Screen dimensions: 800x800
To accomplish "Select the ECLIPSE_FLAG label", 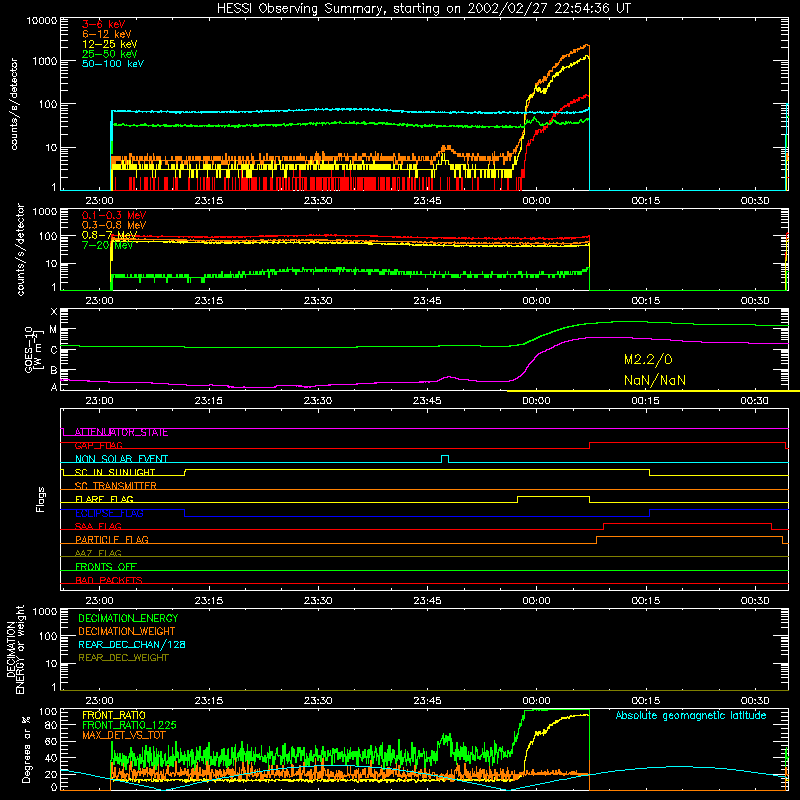I will point(109,513).
